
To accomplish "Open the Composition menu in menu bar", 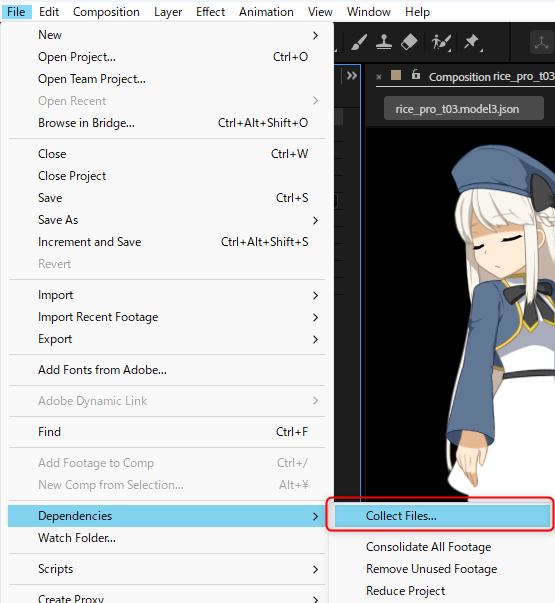I will [x=106, y=12].
